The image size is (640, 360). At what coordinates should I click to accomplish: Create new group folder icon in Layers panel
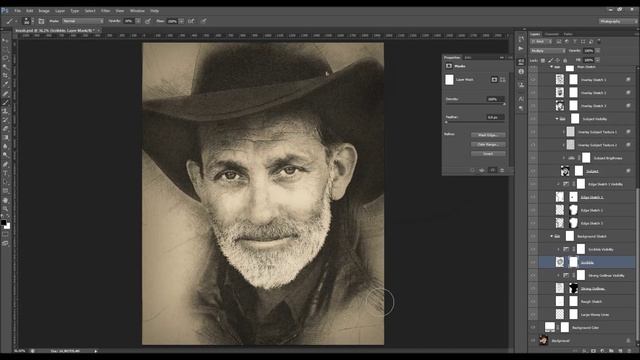click(x=611, y=350)
